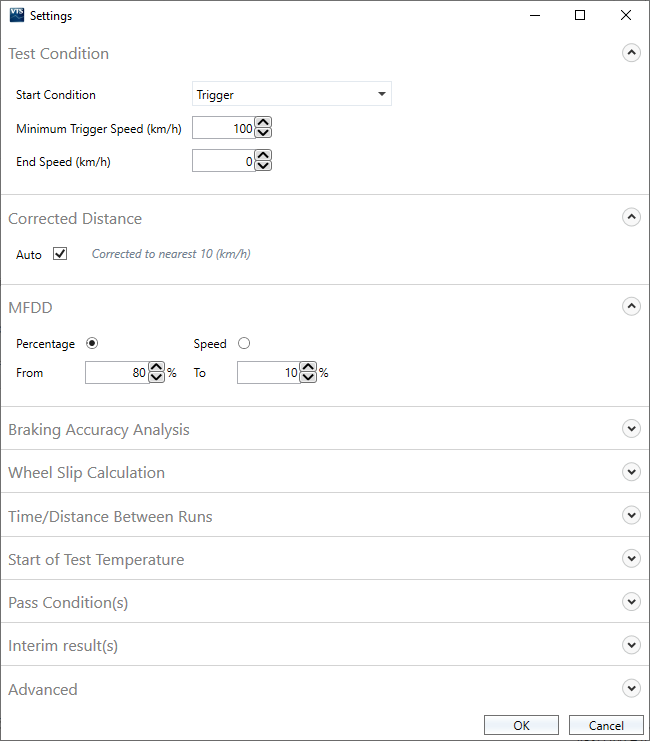Screen dimensions: 650x741
Task: Click the Settings window app icon
Action: pyautogui.click(x=16, y=16)
